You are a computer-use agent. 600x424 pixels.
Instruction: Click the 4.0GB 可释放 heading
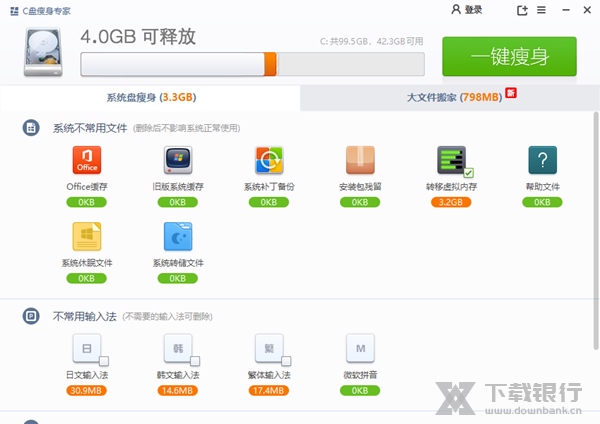pos(138,37)
